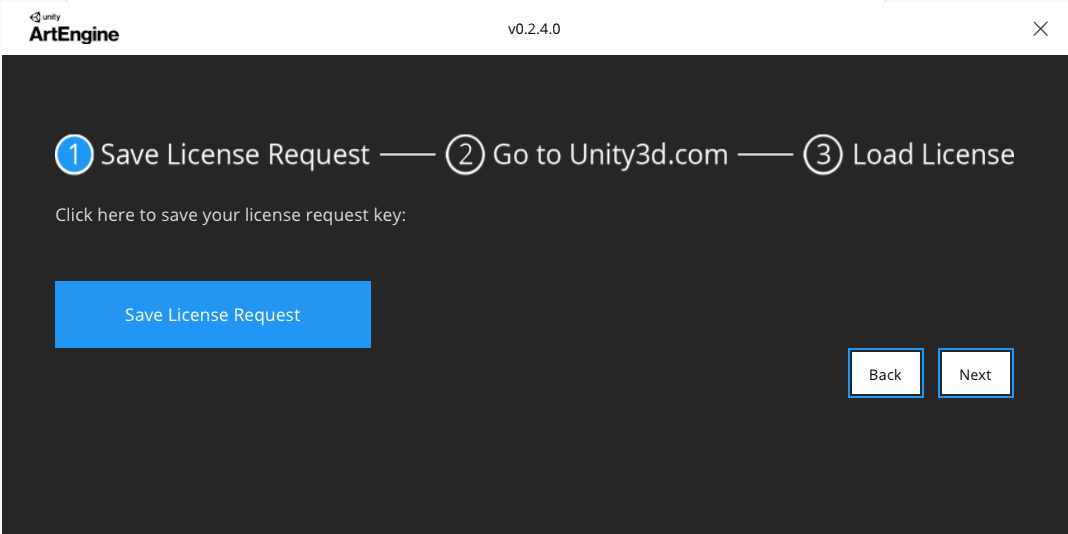The image size is (1068, 534).
Task: Close the ArtEngine license window
Action: (1040, 29)
